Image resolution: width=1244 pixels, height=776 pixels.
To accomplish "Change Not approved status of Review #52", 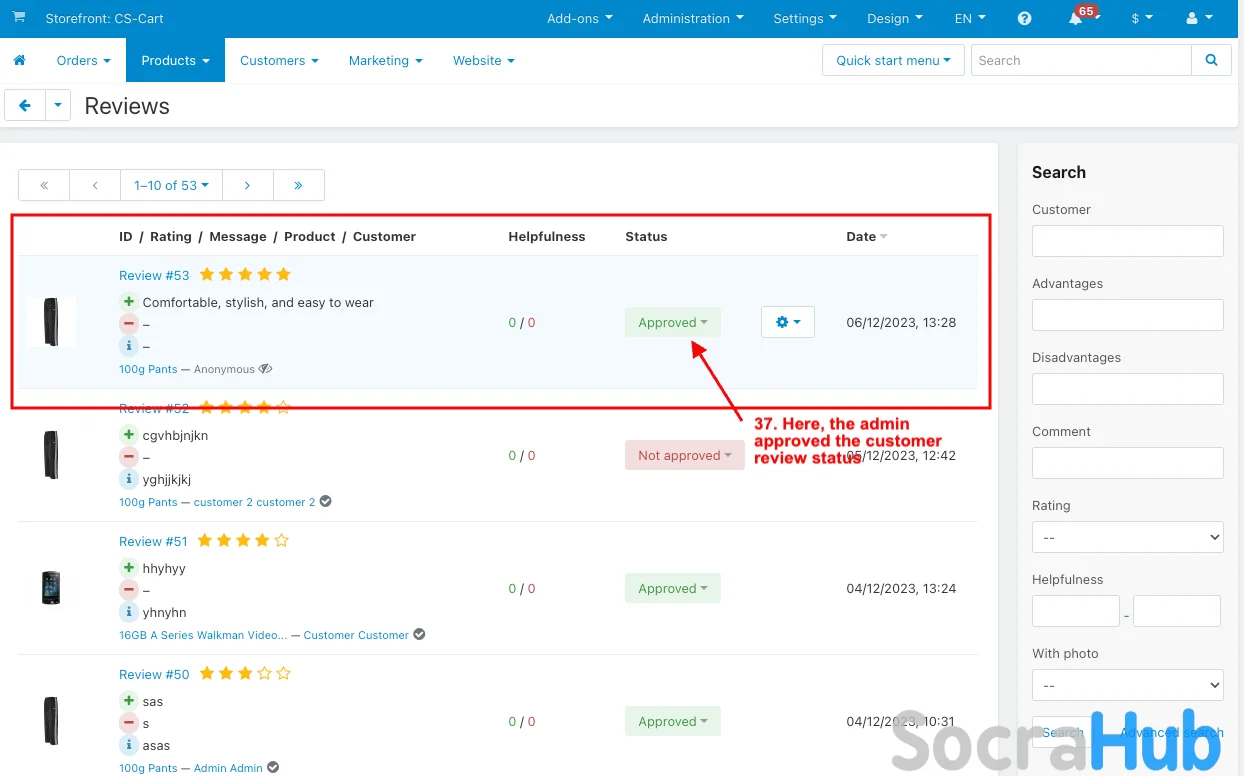I will point(684,455).
